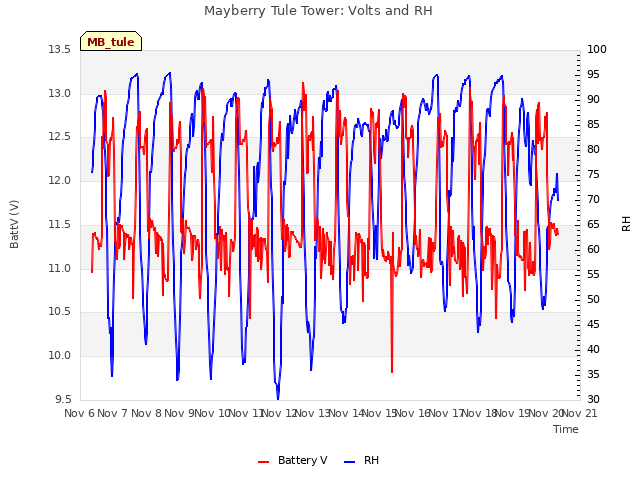The image size is (640, 480).
Task: Click the red Battery V legend swatch
Action: 264,461
